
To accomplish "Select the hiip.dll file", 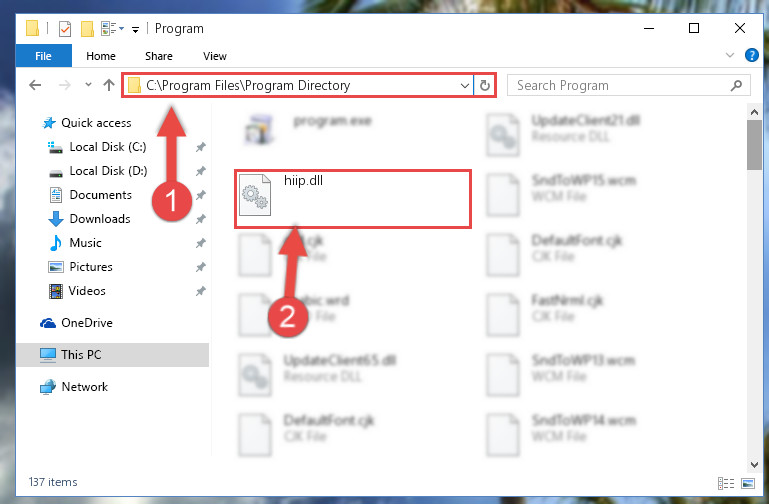I will click(x=352, y=199).
